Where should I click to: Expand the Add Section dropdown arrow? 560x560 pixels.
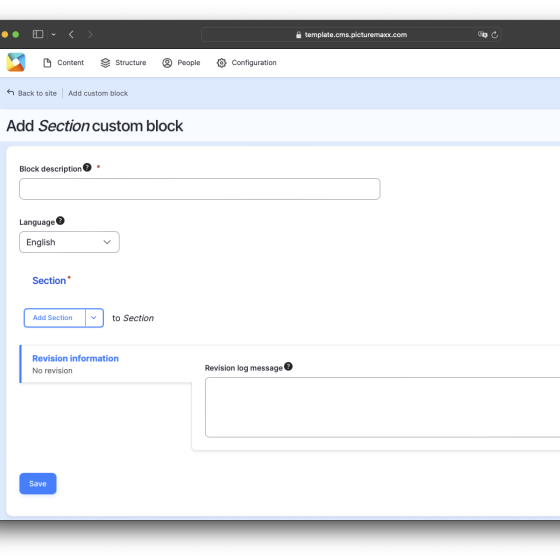[x=94, y=318]
